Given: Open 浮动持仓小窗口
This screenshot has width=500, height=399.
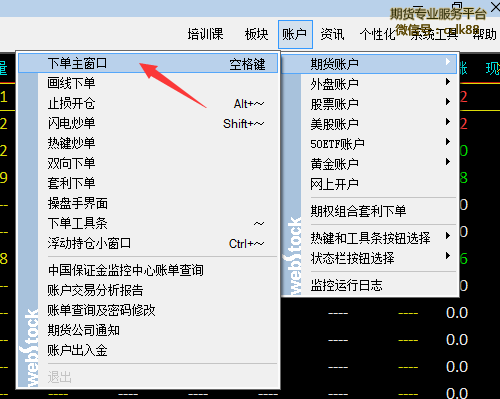Looking at the screenshot, I should click(148, 243).
